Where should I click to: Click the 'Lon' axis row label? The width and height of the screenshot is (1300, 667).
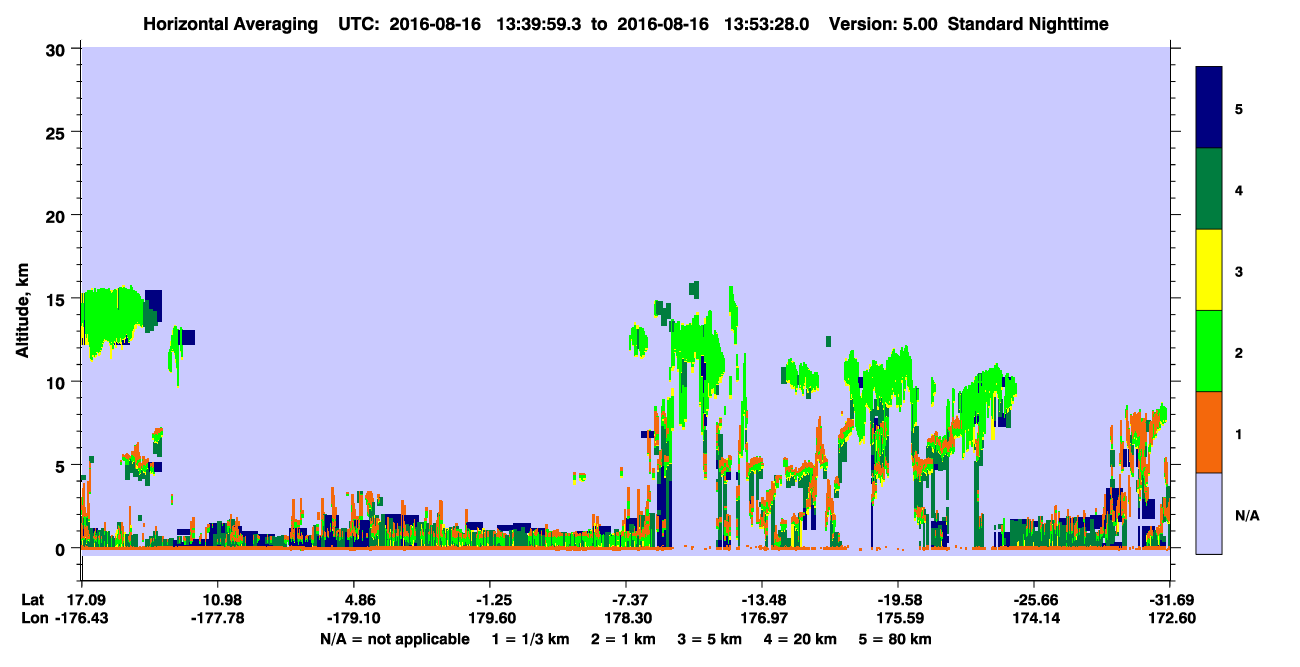[33, 618]
